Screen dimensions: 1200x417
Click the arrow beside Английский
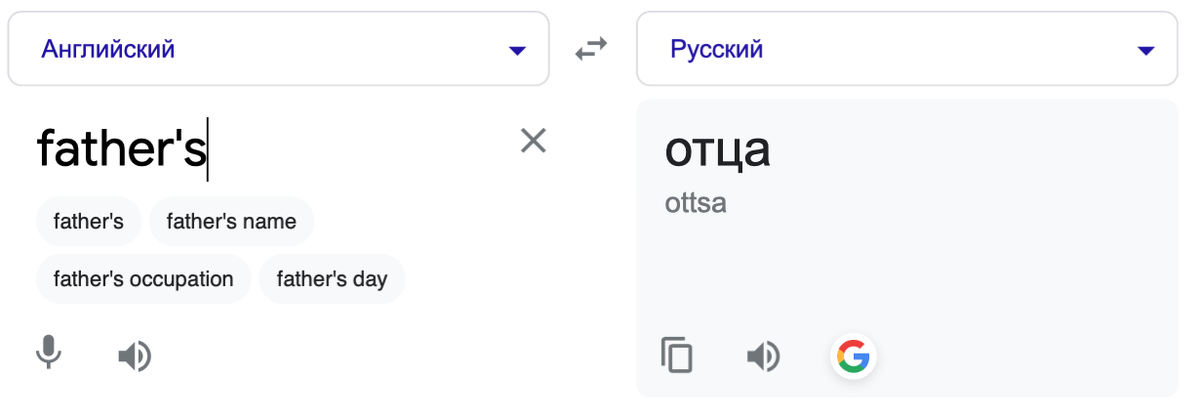pyautogui.click(x=517, y=50)
